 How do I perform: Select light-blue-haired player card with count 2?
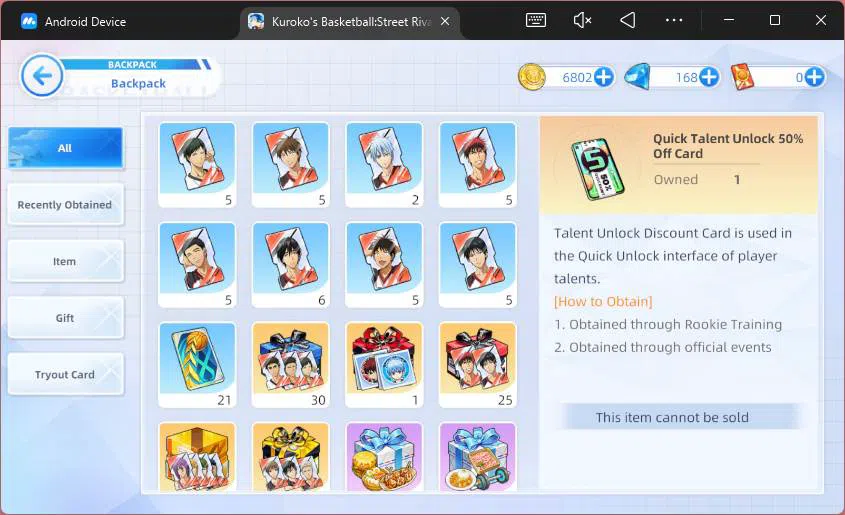click(384, 165)
